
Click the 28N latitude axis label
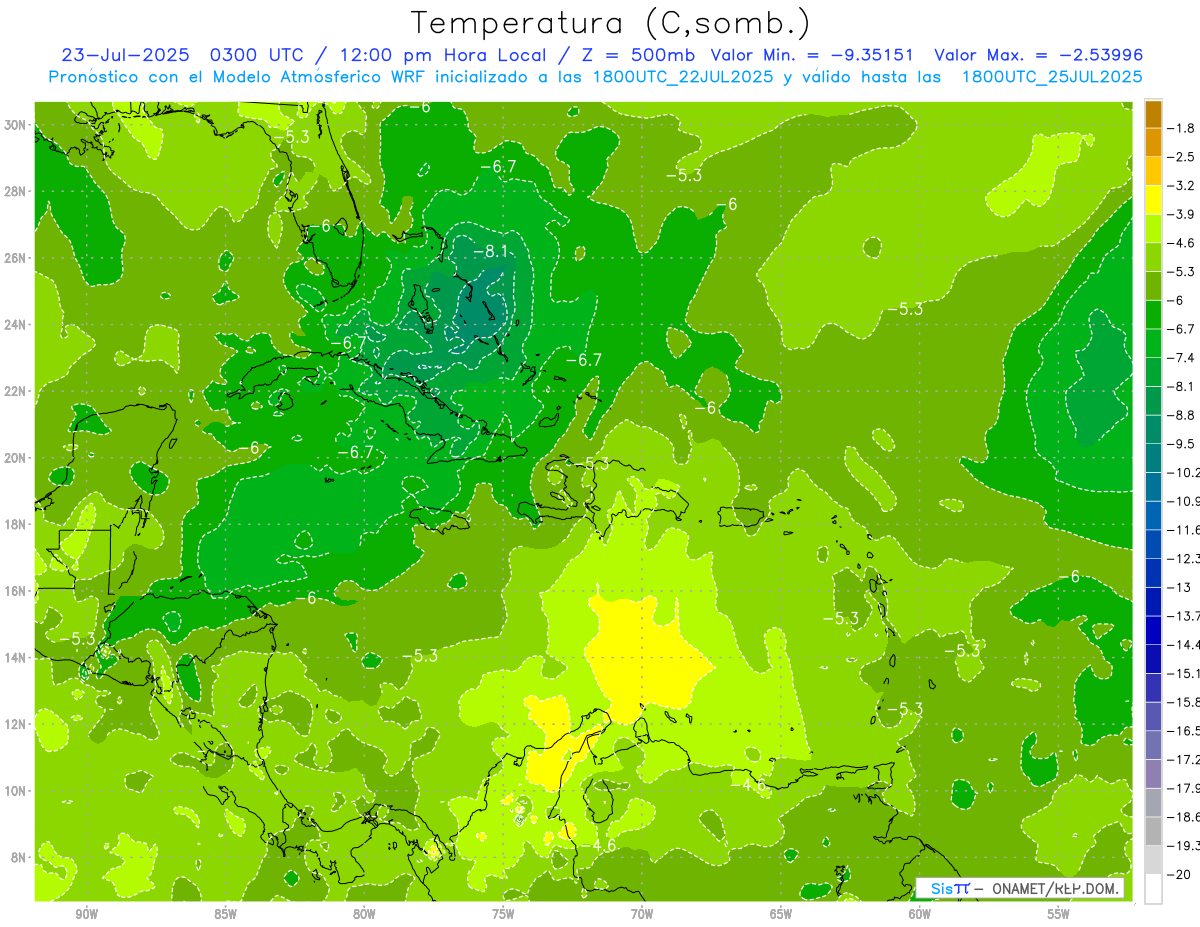[x=16, y=191]
